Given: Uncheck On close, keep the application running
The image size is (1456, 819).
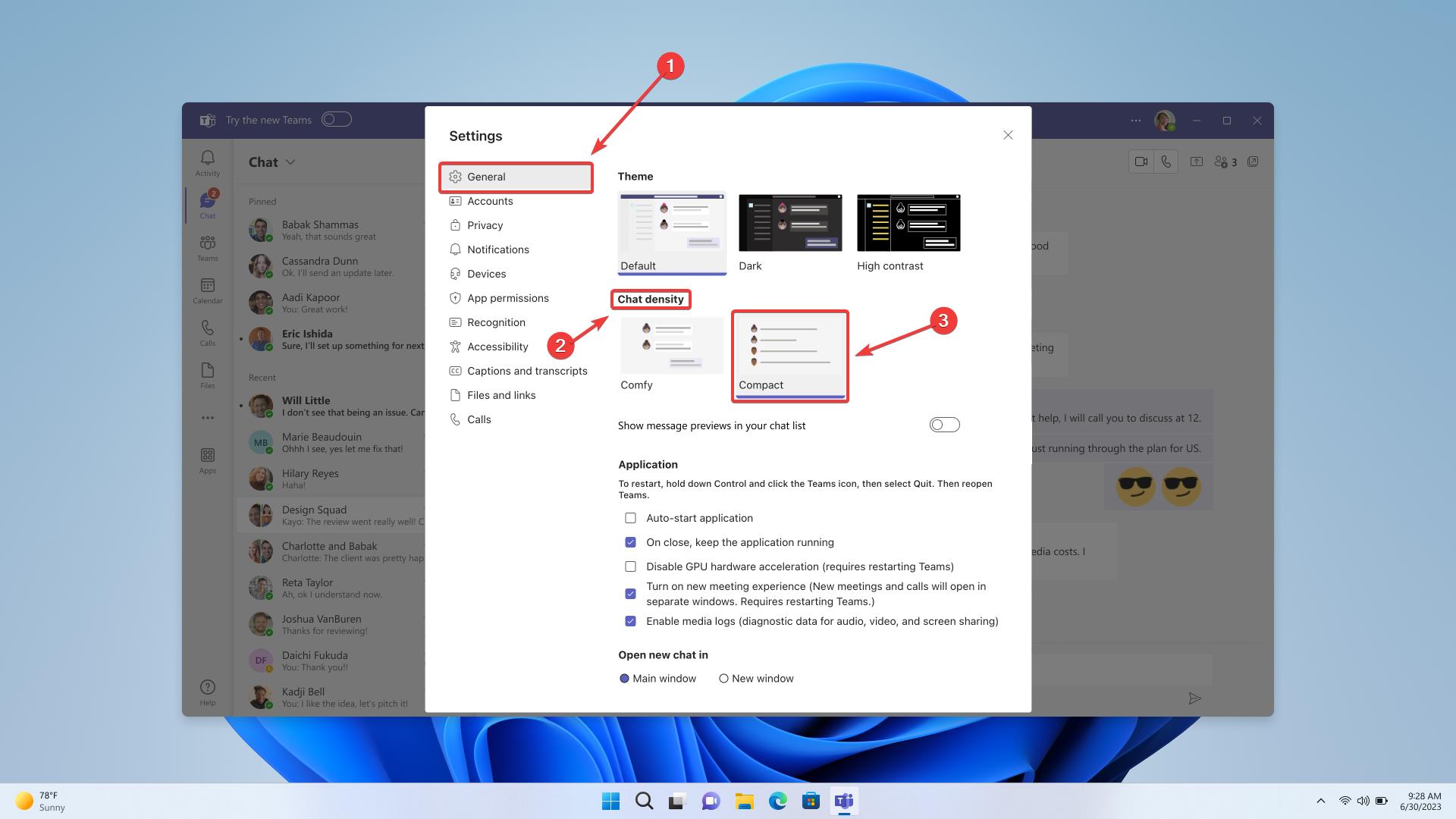Looking at the screenshot, I should click(x=630, y=542).
